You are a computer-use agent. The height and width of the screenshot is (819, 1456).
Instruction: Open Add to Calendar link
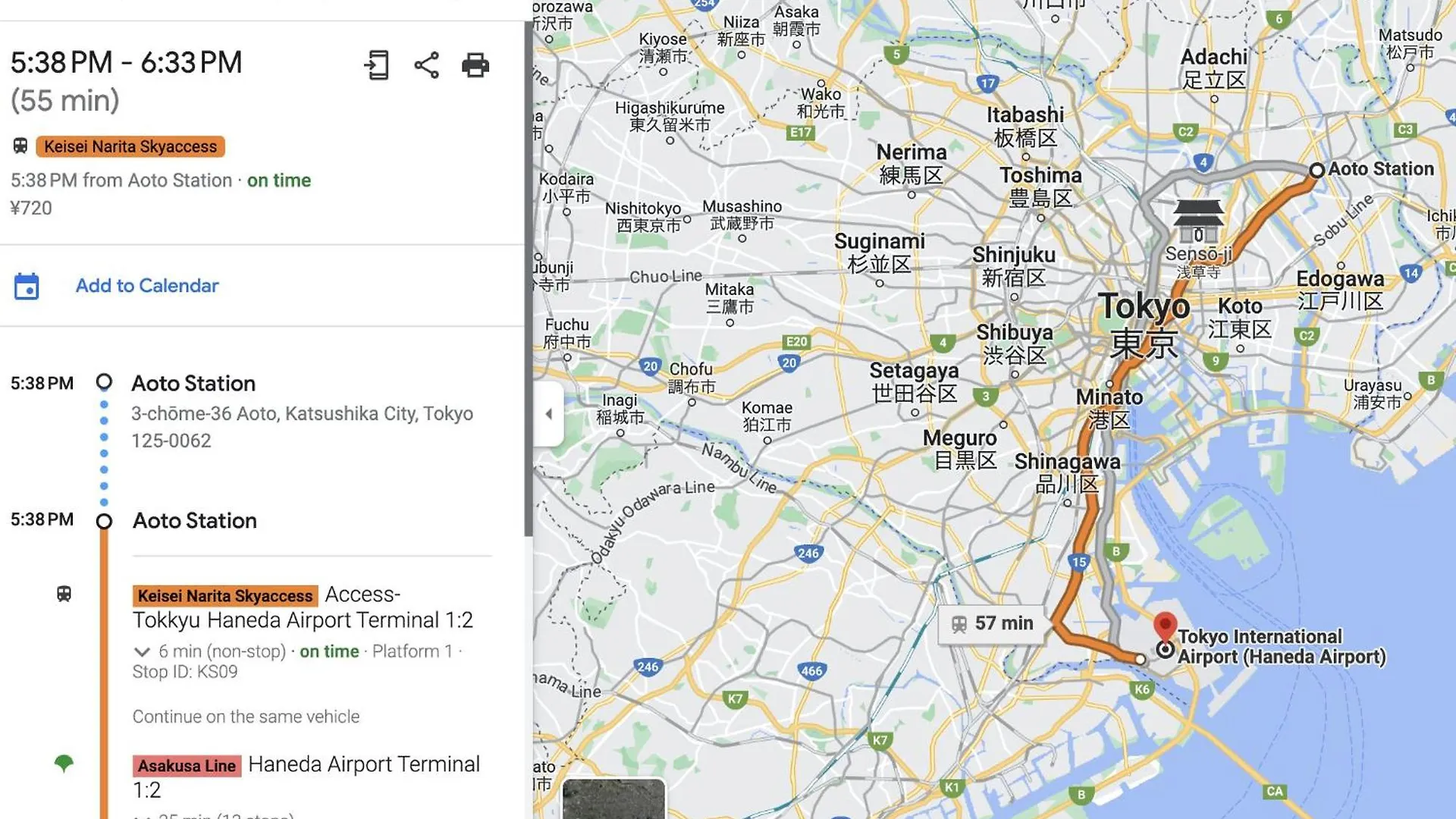(147, 286)
